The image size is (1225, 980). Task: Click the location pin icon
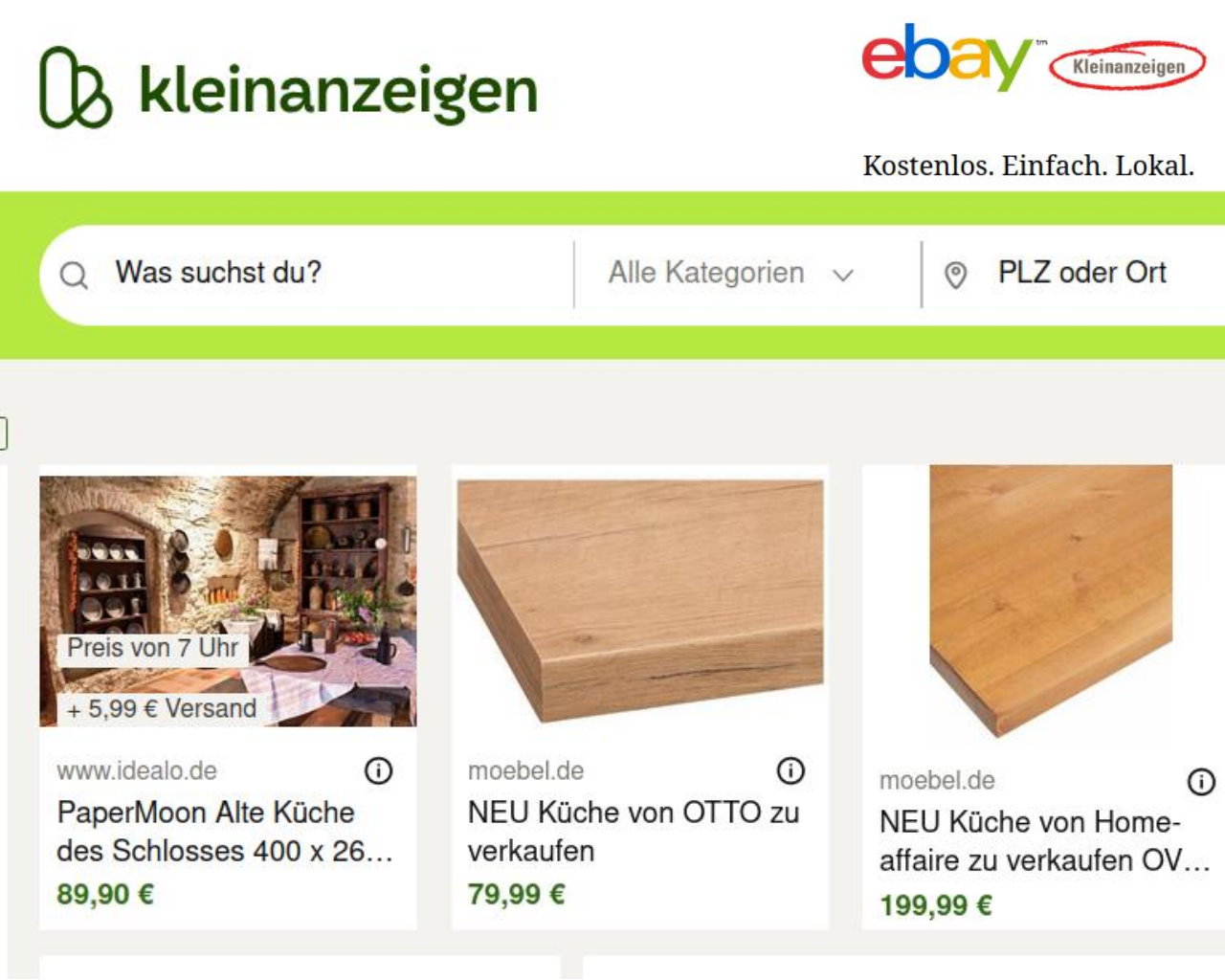tap(955, 276)
